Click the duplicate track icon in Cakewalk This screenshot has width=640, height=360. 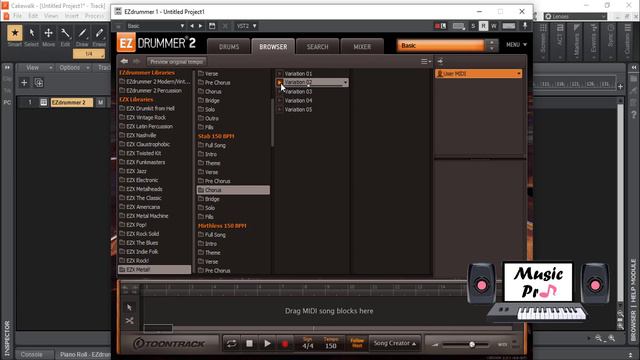click(x=39, y=83)
